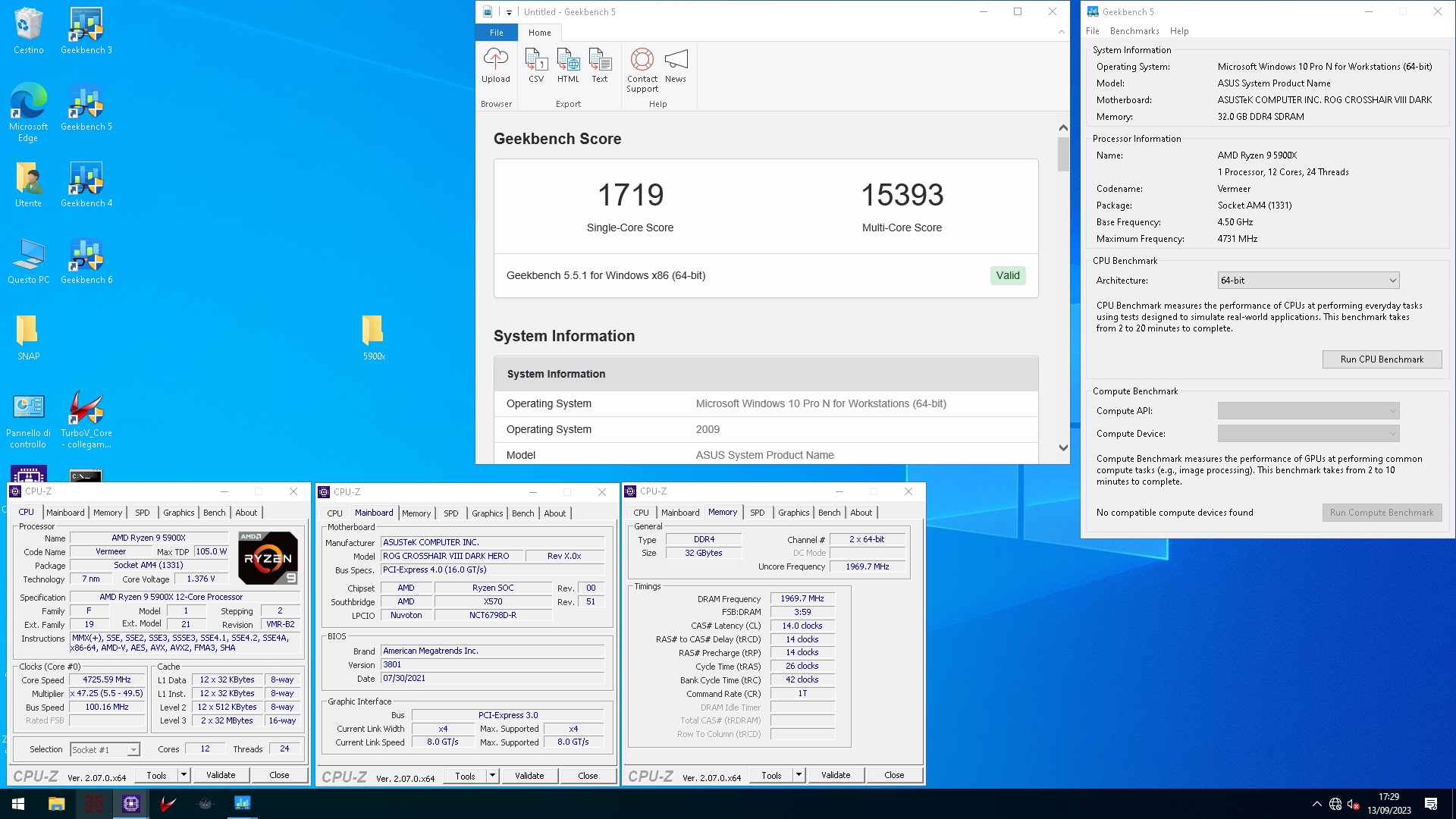Switch to Bench tab in first CPU-Z window

(215, 513)
